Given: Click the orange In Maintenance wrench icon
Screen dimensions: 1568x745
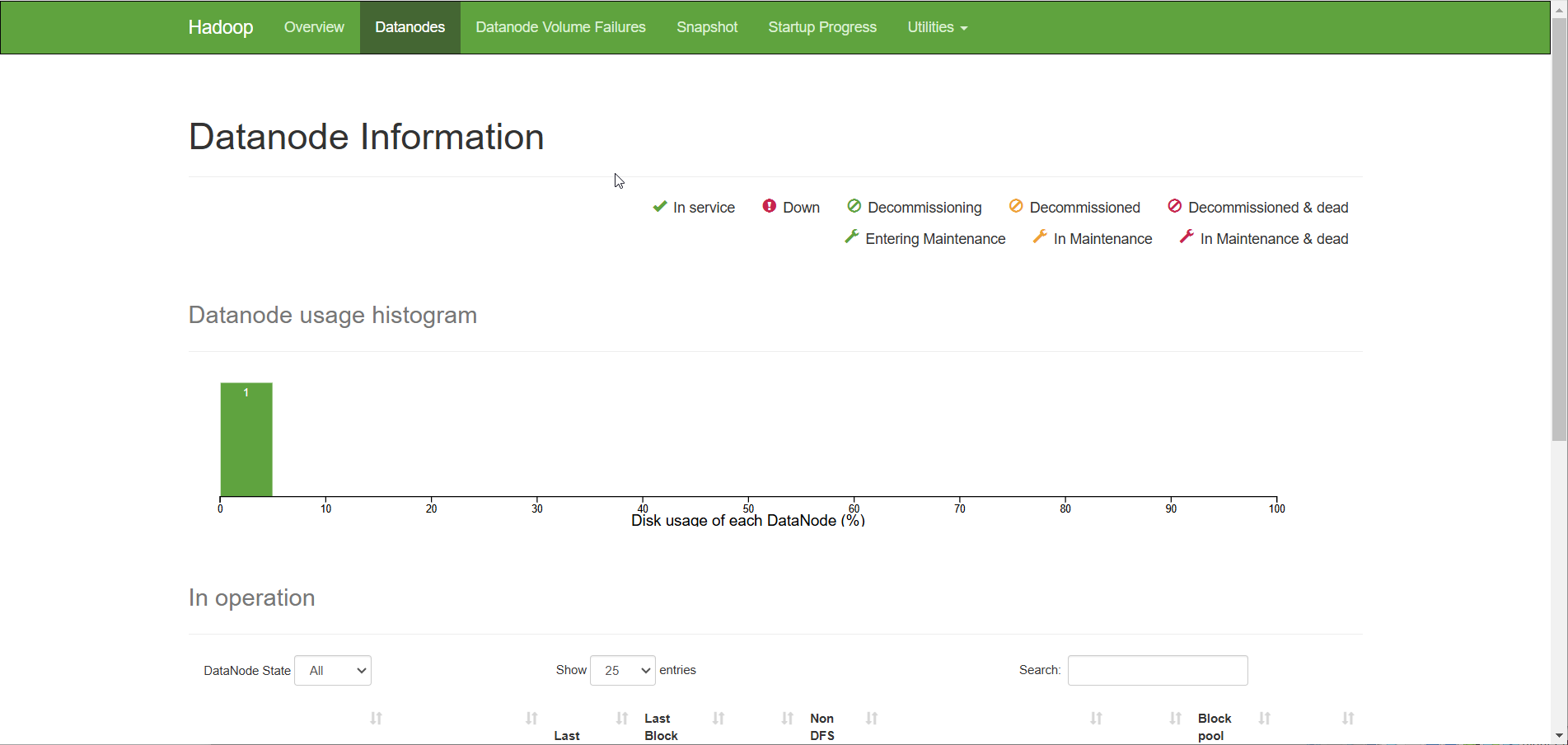Looking at the screenshot, I should click(x=1040, y=237).
